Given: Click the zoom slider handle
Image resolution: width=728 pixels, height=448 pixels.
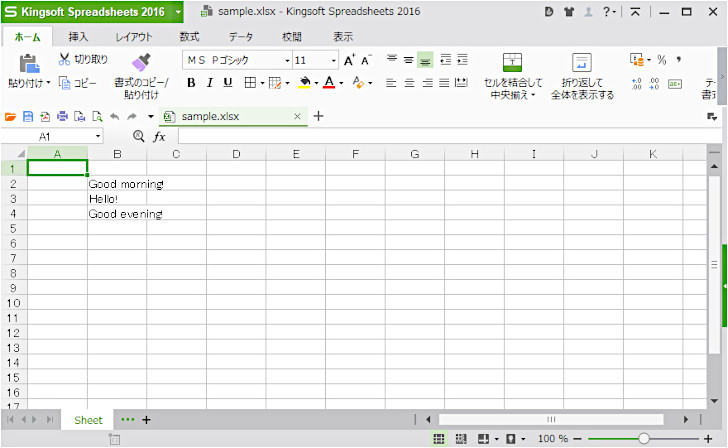Looking at the screenshot, I should [x=644, y=439].
